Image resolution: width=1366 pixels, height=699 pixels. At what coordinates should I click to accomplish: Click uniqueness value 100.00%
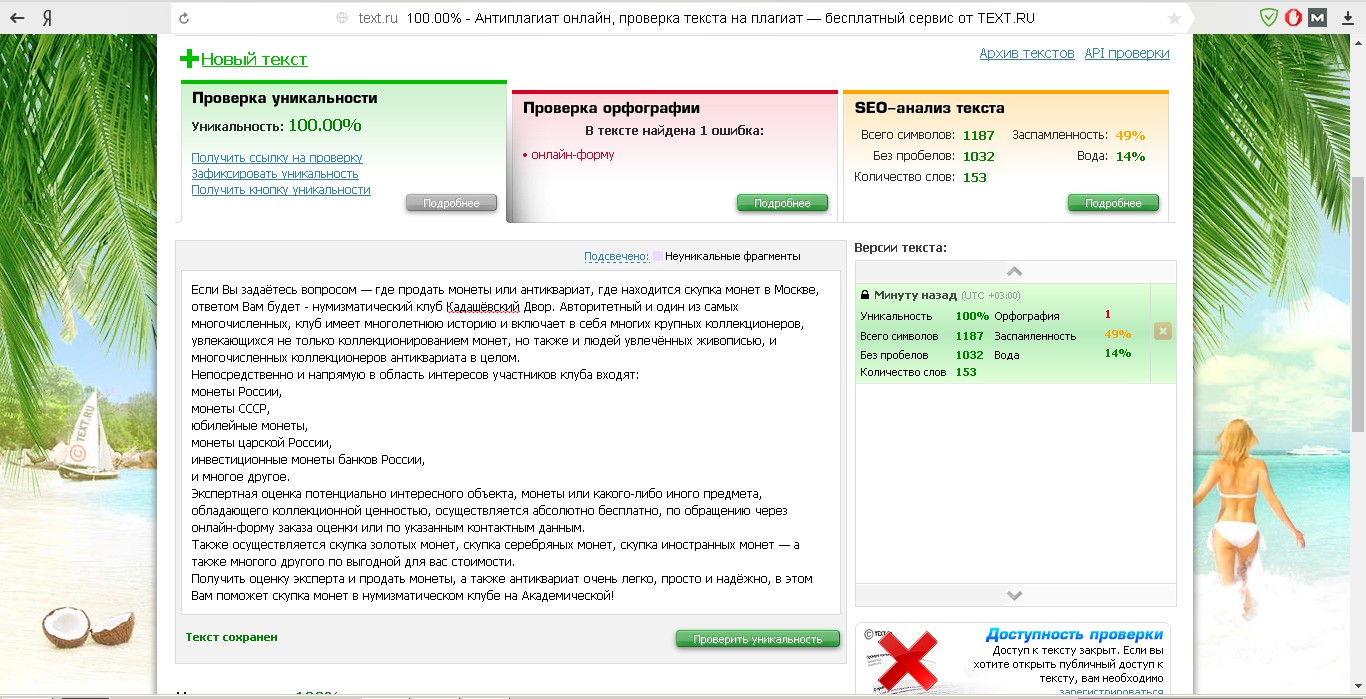tap(325, 125)
